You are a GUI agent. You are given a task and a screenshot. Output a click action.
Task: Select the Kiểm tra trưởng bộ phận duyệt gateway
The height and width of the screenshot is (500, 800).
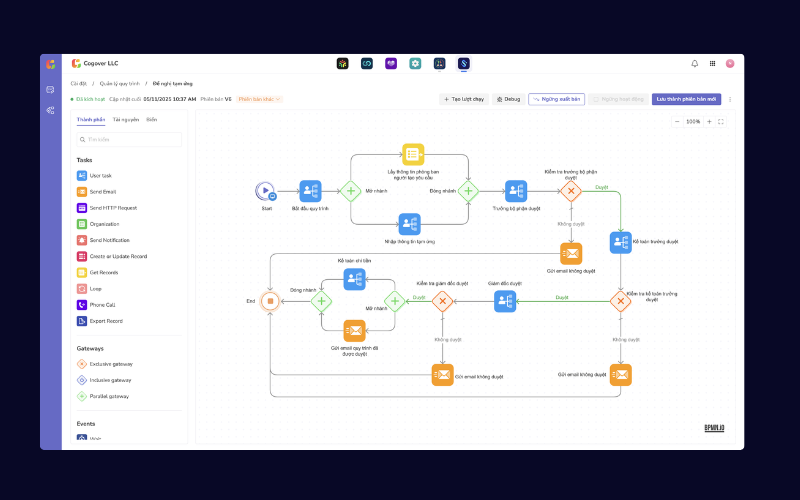571,191
